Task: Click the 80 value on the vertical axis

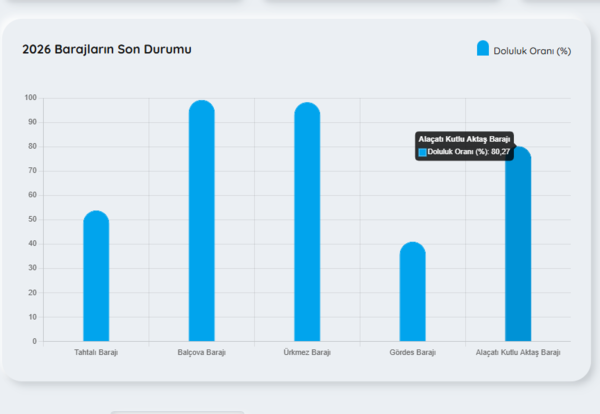Action: tap(32, 147)
